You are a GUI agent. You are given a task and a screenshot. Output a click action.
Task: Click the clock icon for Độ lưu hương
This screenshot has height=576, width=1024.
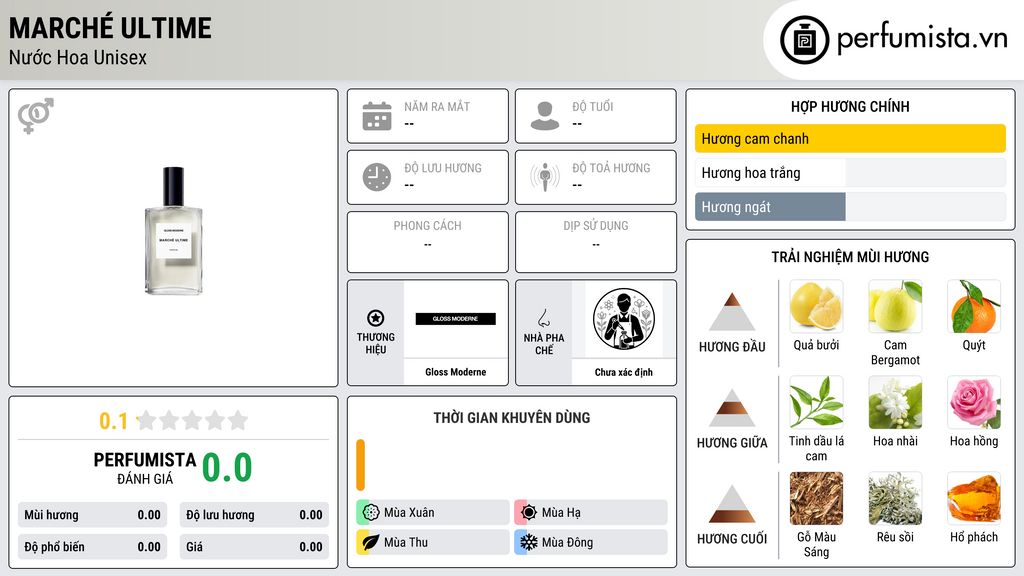pos(377,177)
